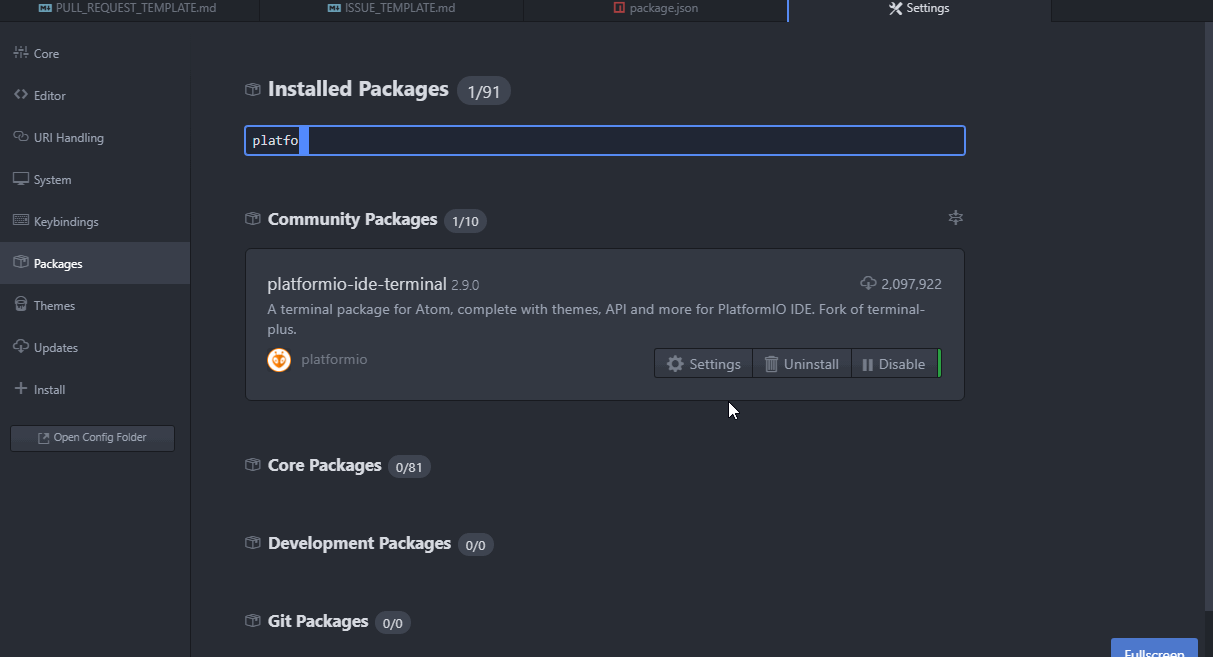1213x657 pixels.
Task: Collapse the Git Packages section
Action: 318,621
